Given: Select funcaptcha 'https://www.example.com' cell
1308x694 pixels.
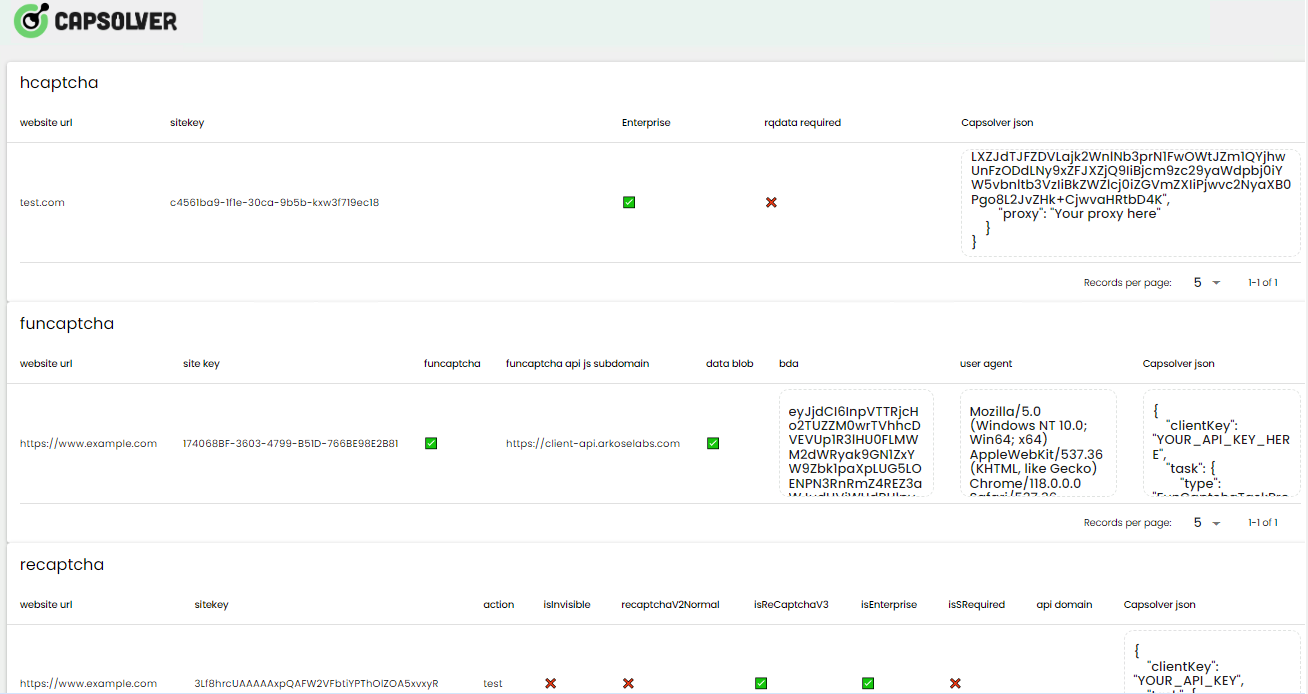Looking at the screenshot, I should point(88,443).
